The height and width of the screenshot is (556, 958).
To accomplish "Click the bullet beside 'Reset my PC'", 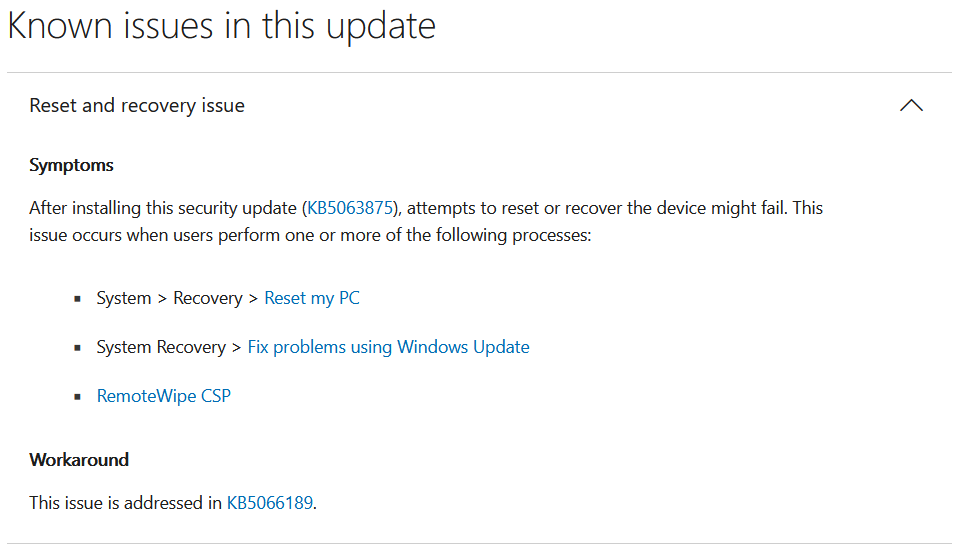I will coord(76,299).
